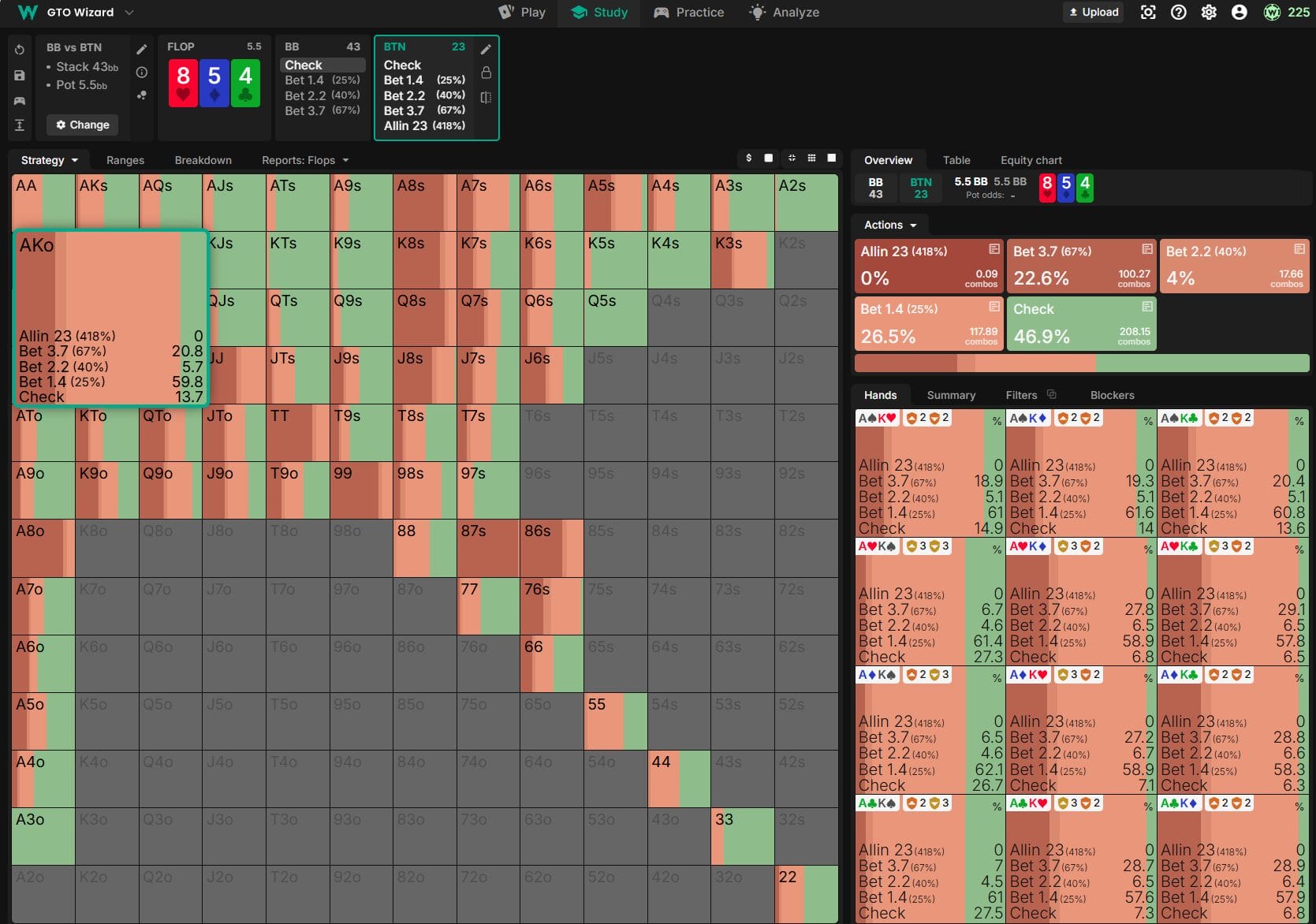Toggle the dotted grid matrix view button
Image resolution: width=1316 pixels, height=924 pixels.
[x=811, y=158]
